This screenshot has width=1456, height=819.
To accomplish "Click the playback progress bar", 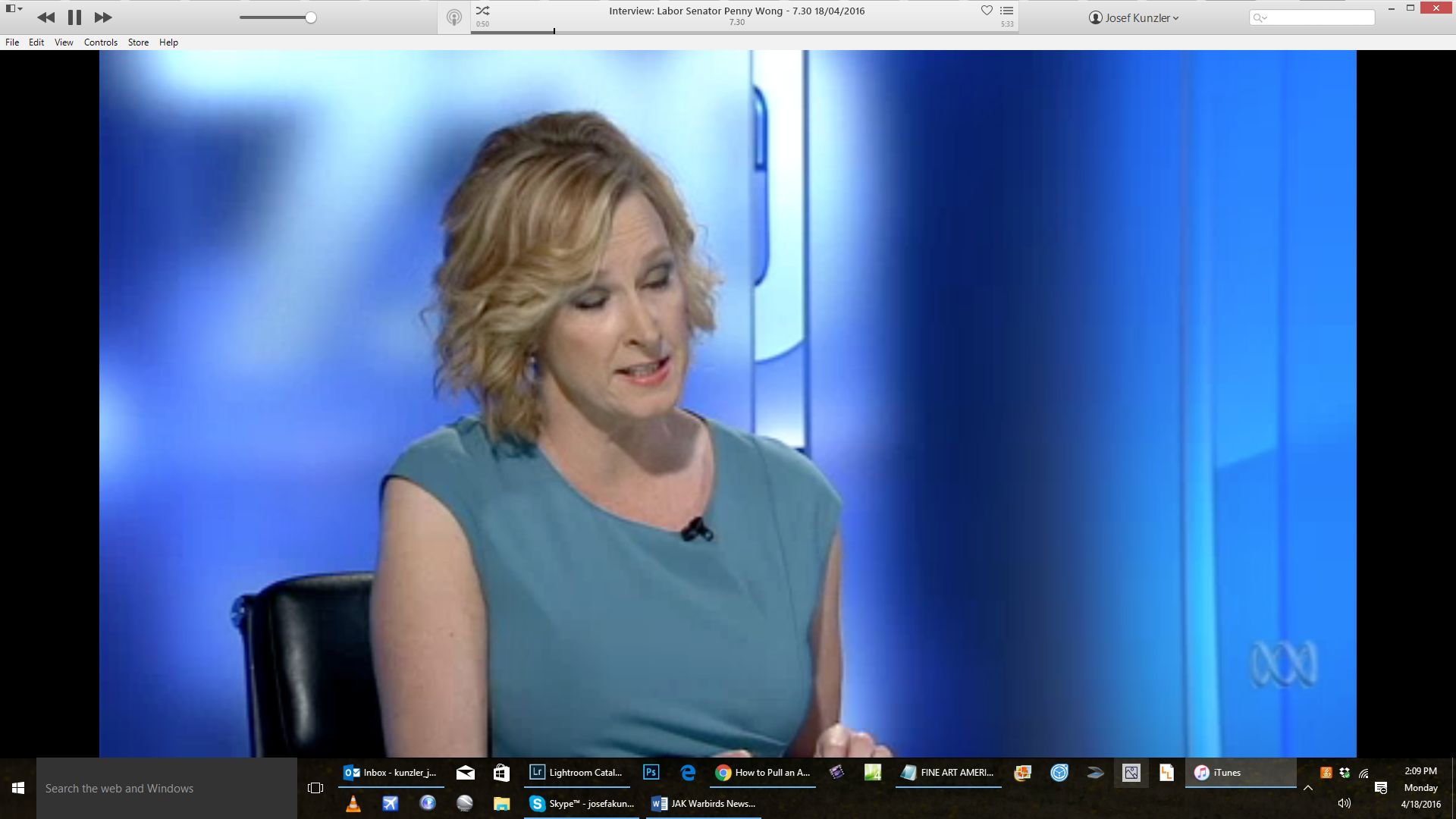I will [x=743, y=32].
